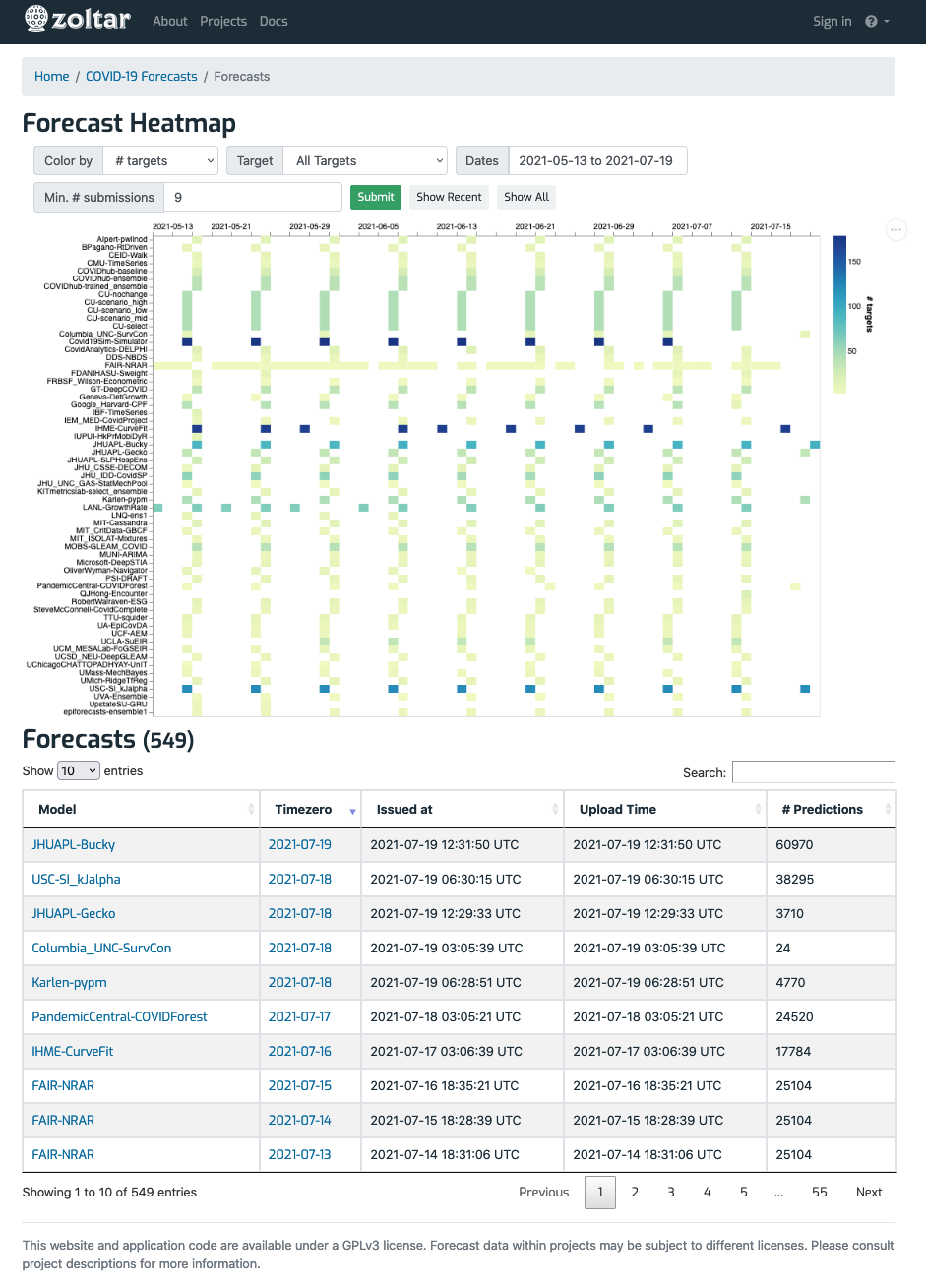This screenshot has height=1288, width=926.
Task: Click the rightmost JHUAPL-Bucky heatmap cell
Action: pos(815,445)
